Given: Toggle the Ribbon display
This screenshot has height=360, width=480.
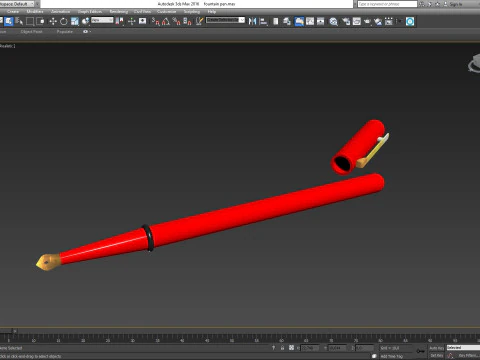Looking at the screenshot, I should [x=299, y=22].
